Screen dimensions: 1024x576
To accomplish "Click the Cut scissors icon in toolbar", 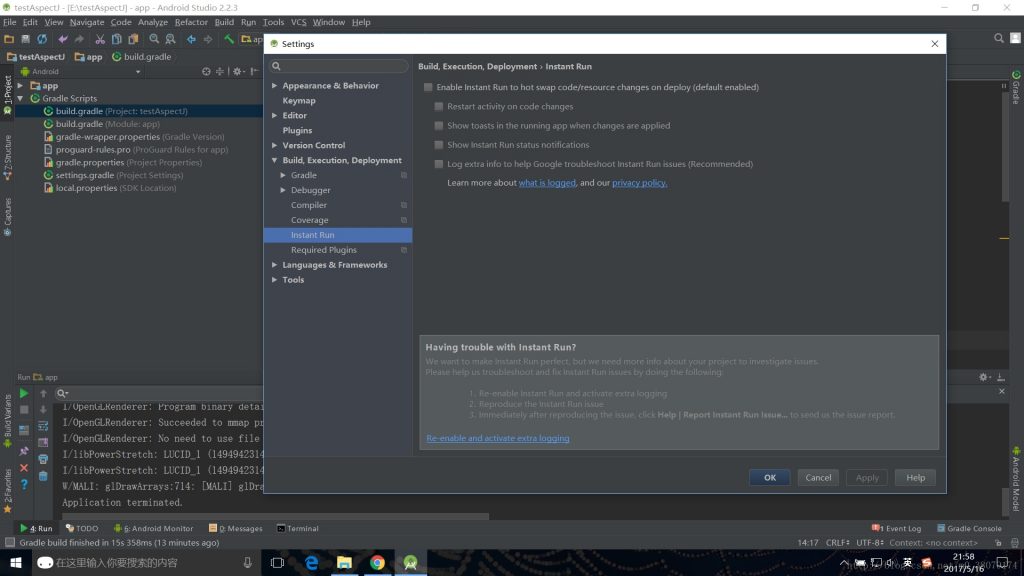I will (x=100, y=39).
